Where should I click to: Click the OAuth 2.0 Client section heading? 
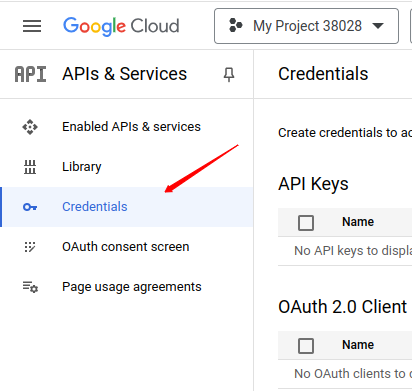tap(343, 307)
